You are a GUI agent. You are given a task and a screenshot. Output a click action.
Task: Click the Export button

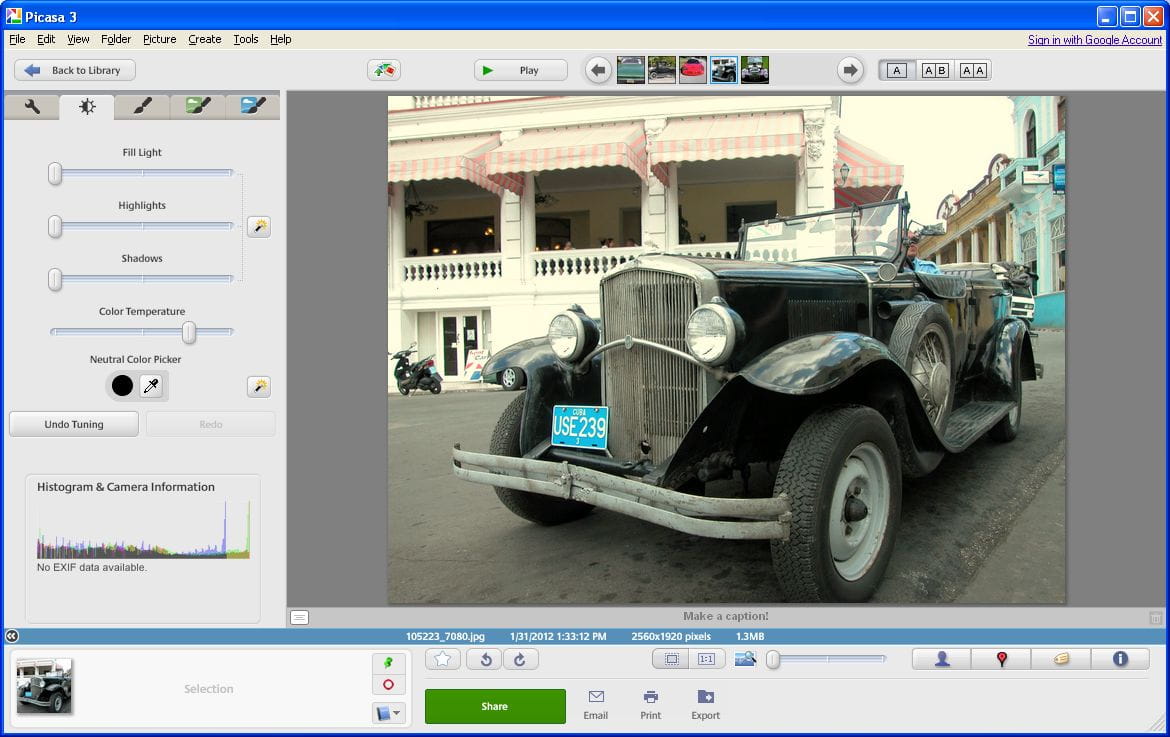click(x=705, y=706)
